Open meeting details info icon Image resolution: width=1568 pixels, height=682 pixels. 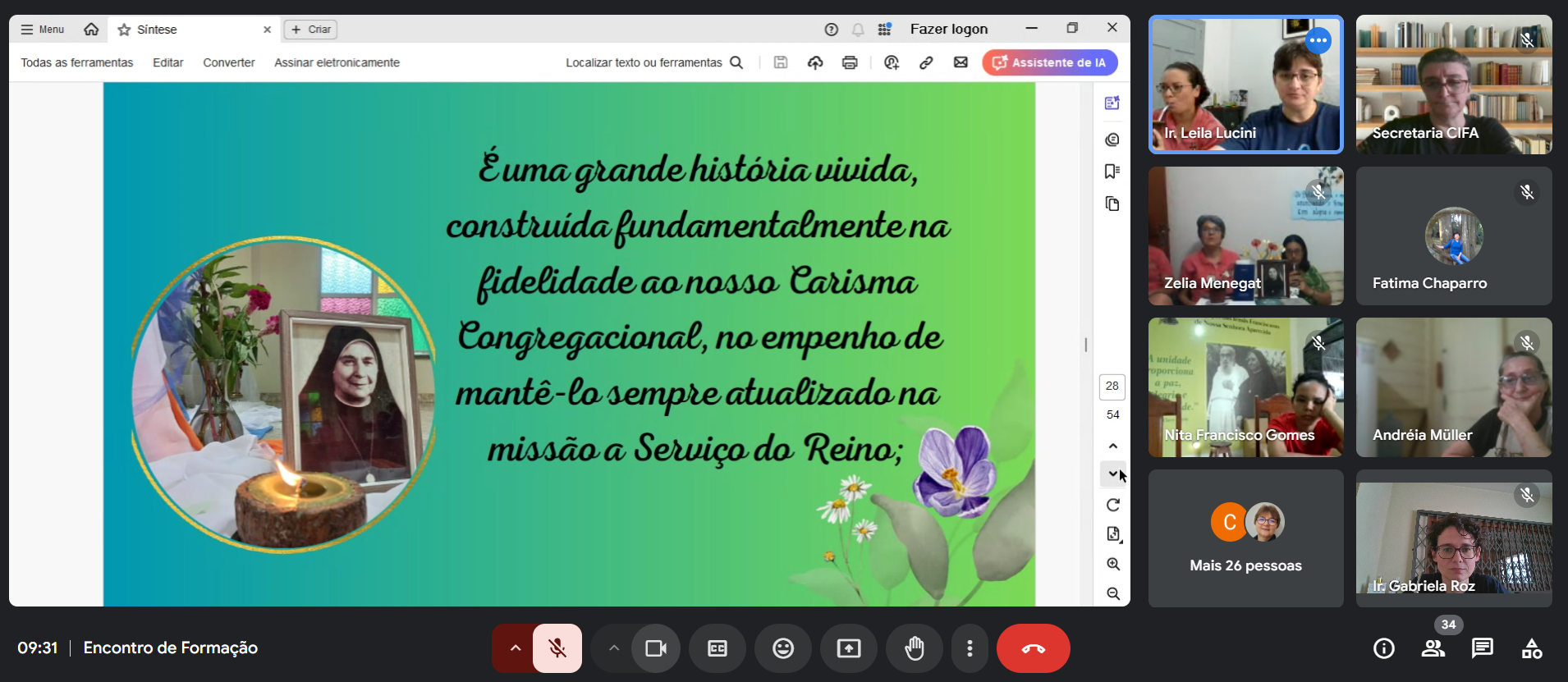[x=1384, y=648]
